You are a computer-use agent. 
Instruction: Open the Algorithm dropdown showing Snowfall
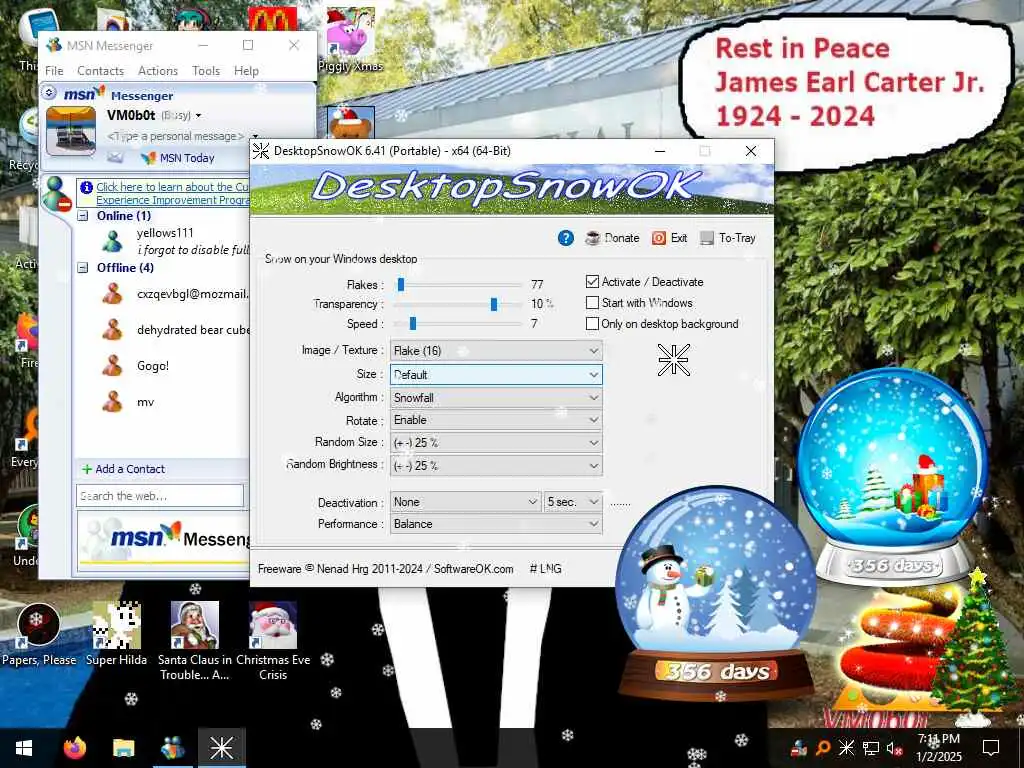click(x=496, y=398)
